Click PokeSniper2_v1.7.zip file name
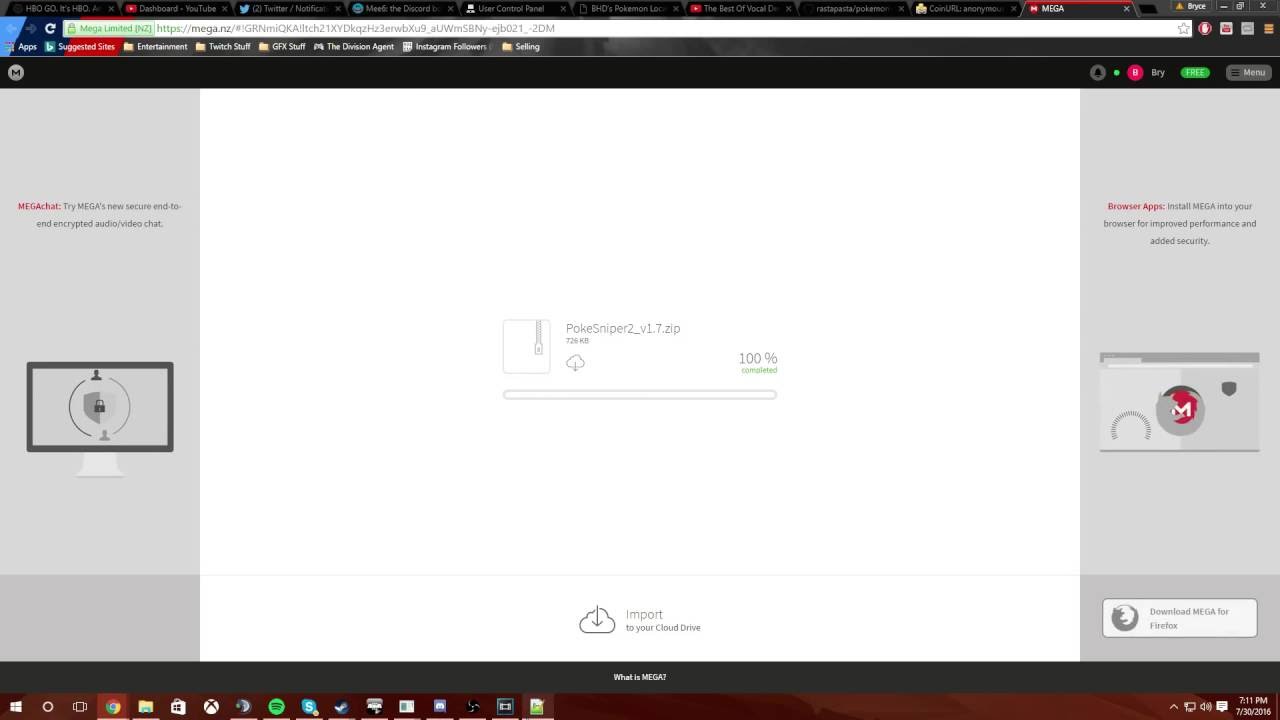1280x720 pixels. click(623, 328)
